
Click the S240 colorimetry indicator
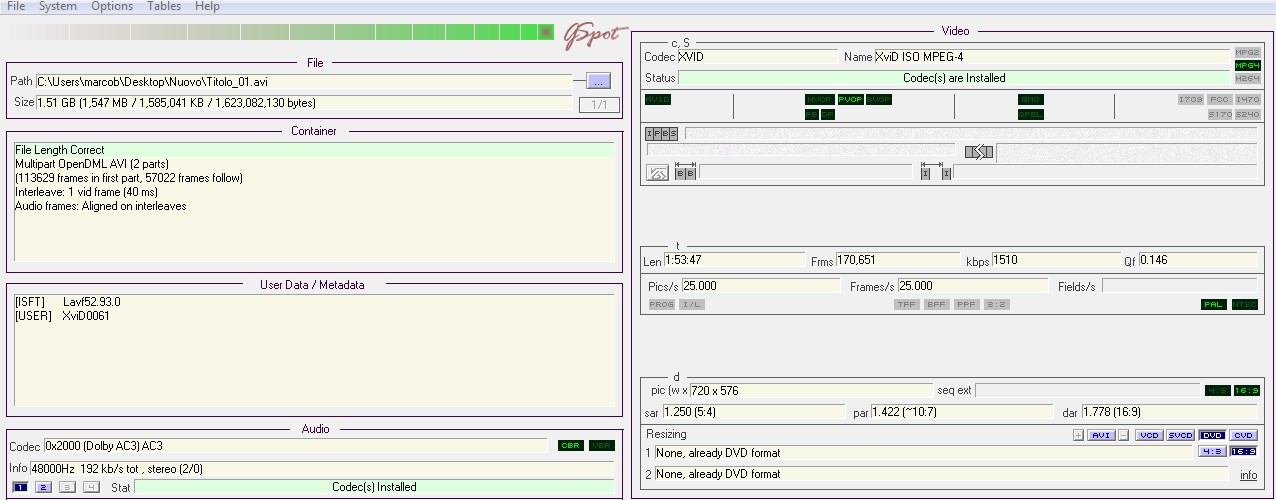pyautogui.click(x=1247, y=114)
